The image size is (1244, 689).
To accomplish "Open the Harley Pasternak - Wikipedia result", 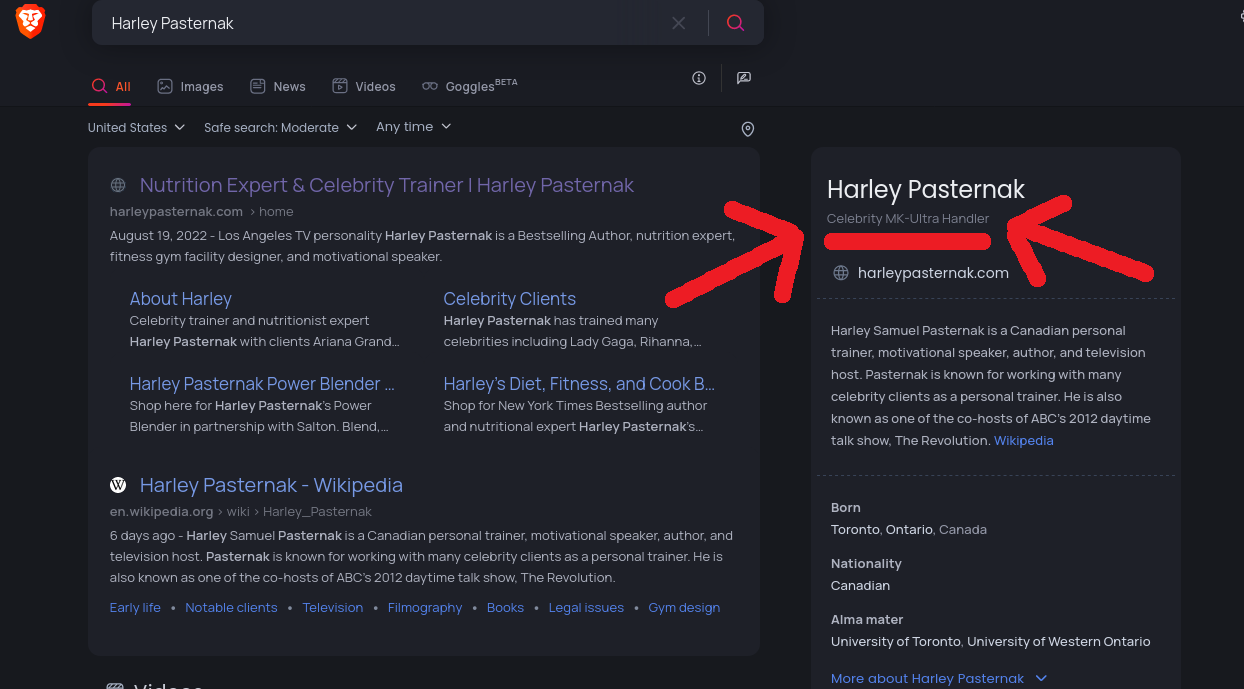I will tap(271, 485).
